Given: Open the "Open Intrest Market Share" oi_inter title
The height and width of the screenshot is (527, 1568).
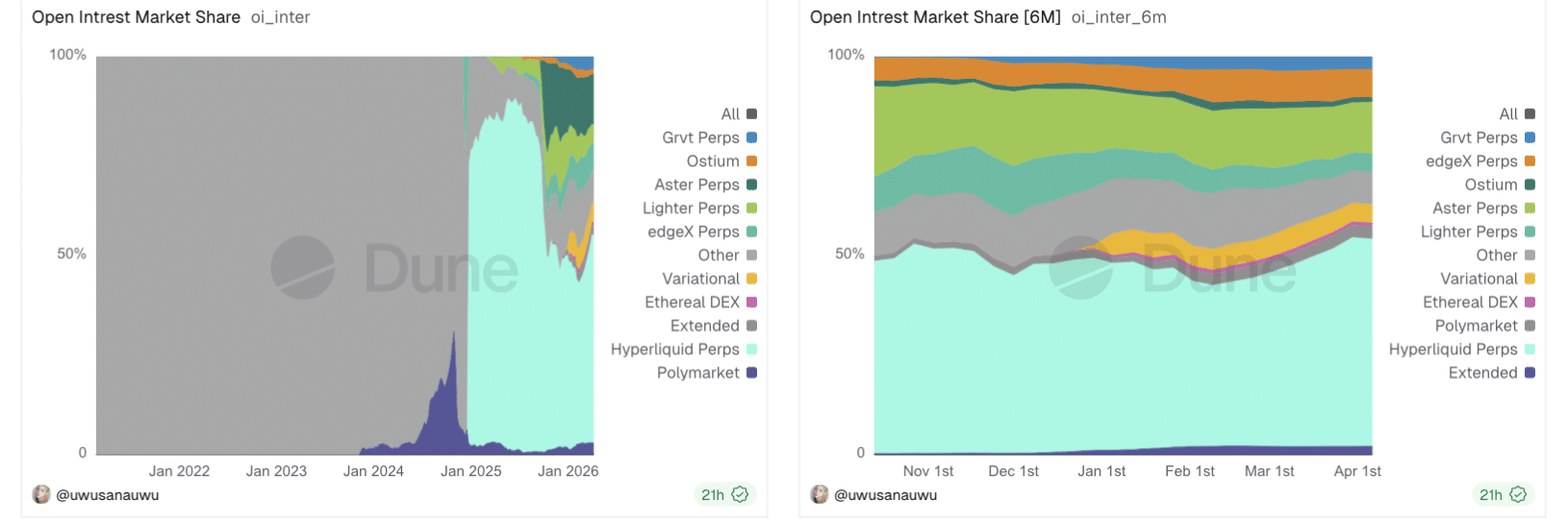Looking at the screenshot, I should (x=136, y=17).
